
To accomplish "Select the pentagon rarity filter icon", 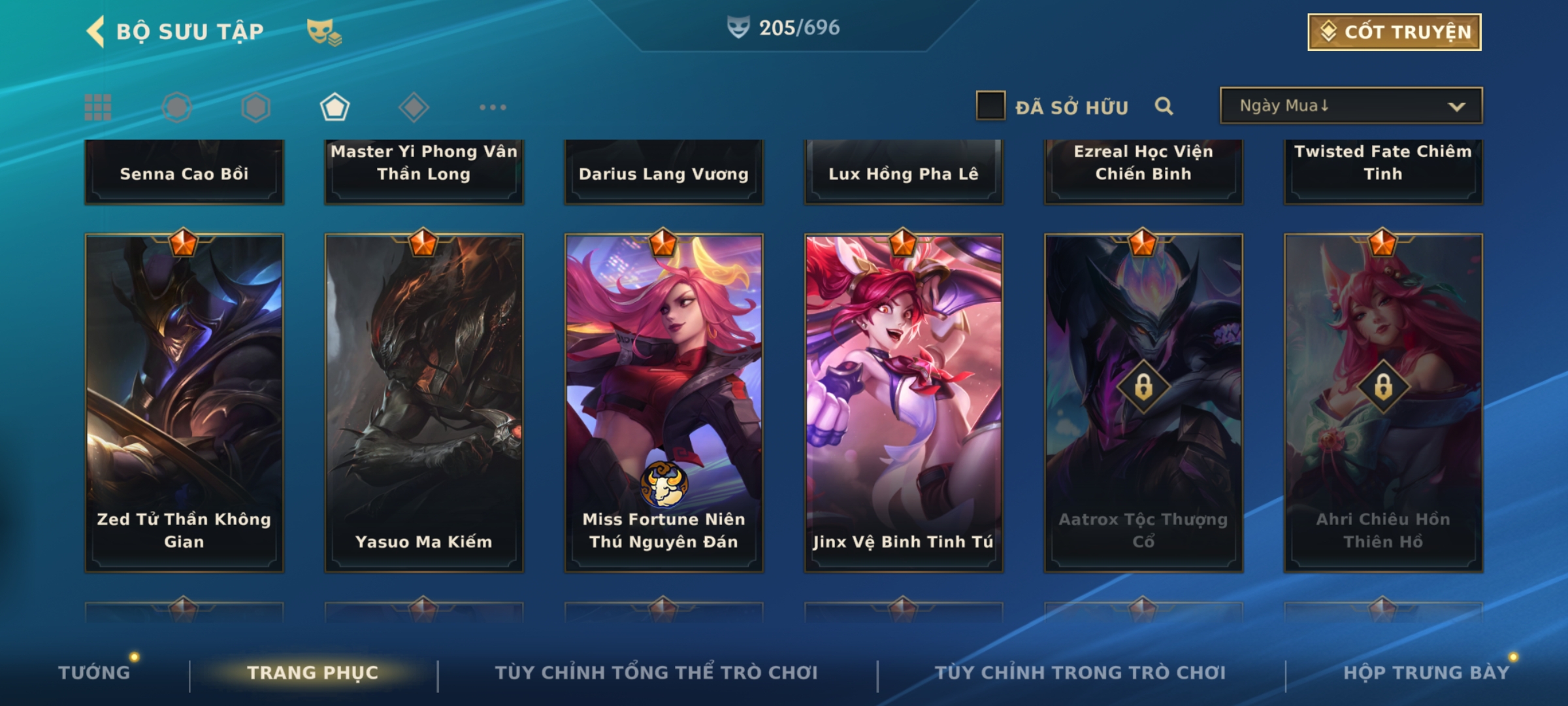I will (335, 107).
